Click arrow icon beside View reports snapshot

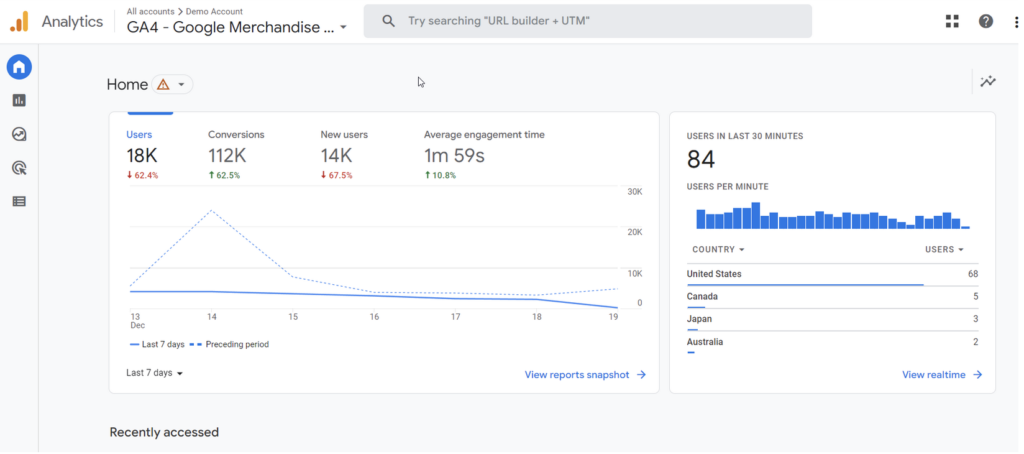click(x=641, y=375)
